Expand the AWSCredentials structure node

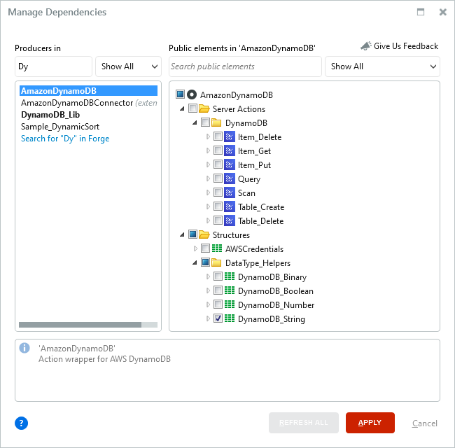[x=195, y=248]
